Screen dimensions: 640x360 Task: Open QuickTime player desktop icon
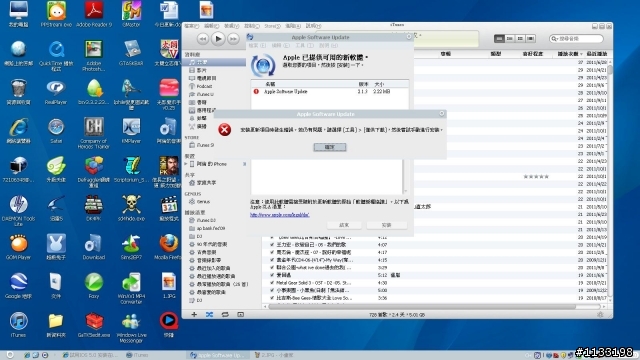pyautogui.click(x=56, y=55)
